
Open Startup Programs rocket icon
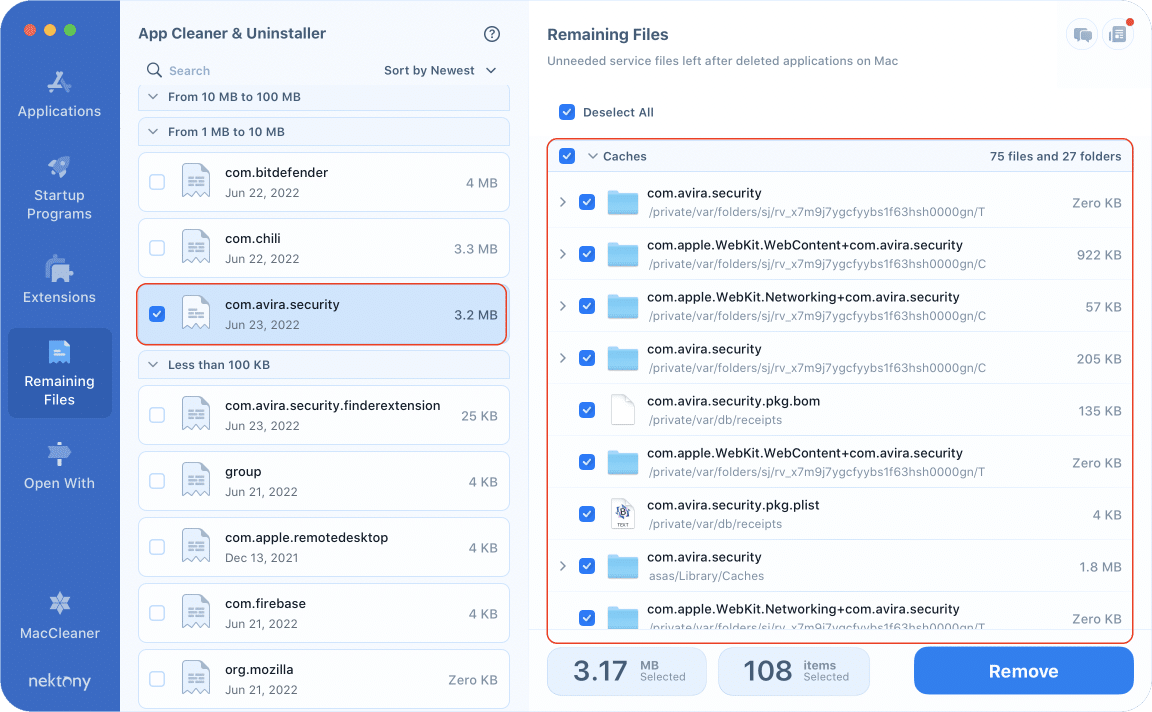(60, 167)
